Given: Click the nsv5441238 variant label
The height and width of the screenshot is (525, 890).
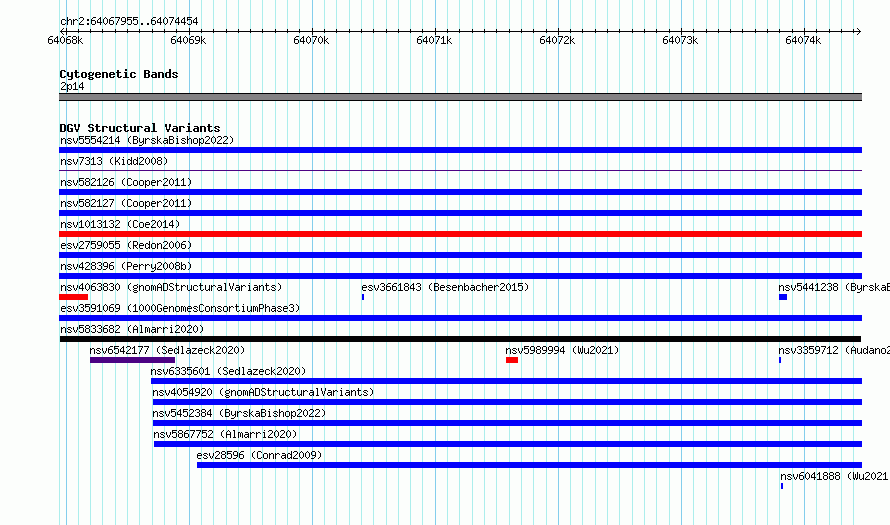Looking at the screenshot, I should (834, 287).
